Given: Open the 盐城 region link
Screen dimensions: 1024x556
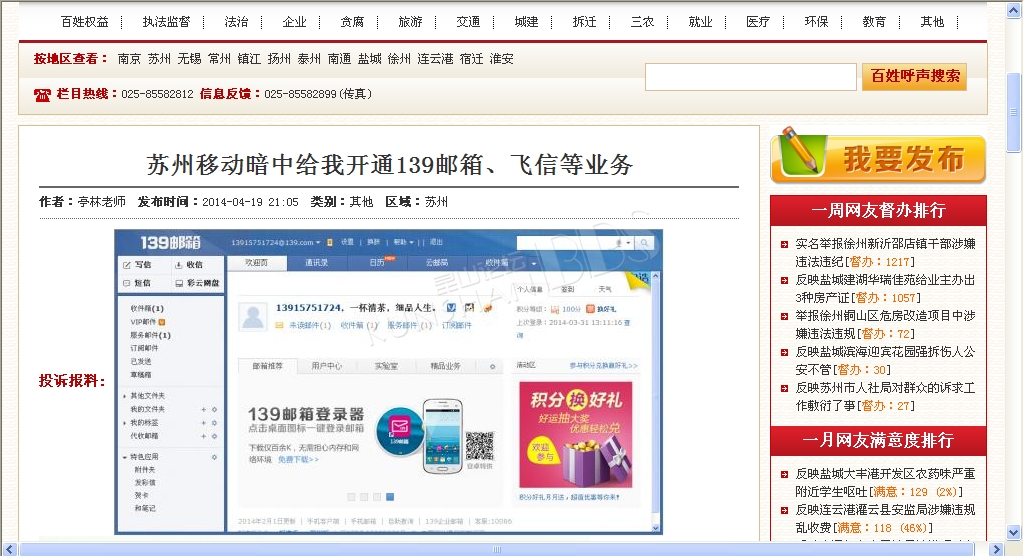Looking at the screenshot, I should tap(370, 59).
